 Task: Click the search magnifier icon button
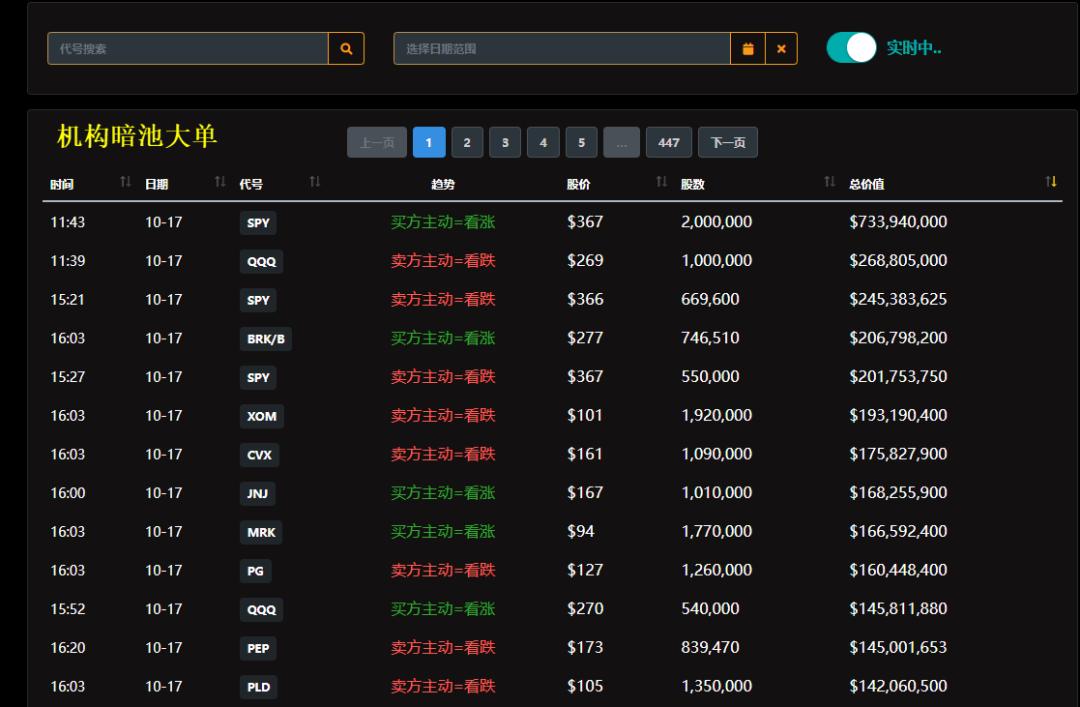click(346, 48)
